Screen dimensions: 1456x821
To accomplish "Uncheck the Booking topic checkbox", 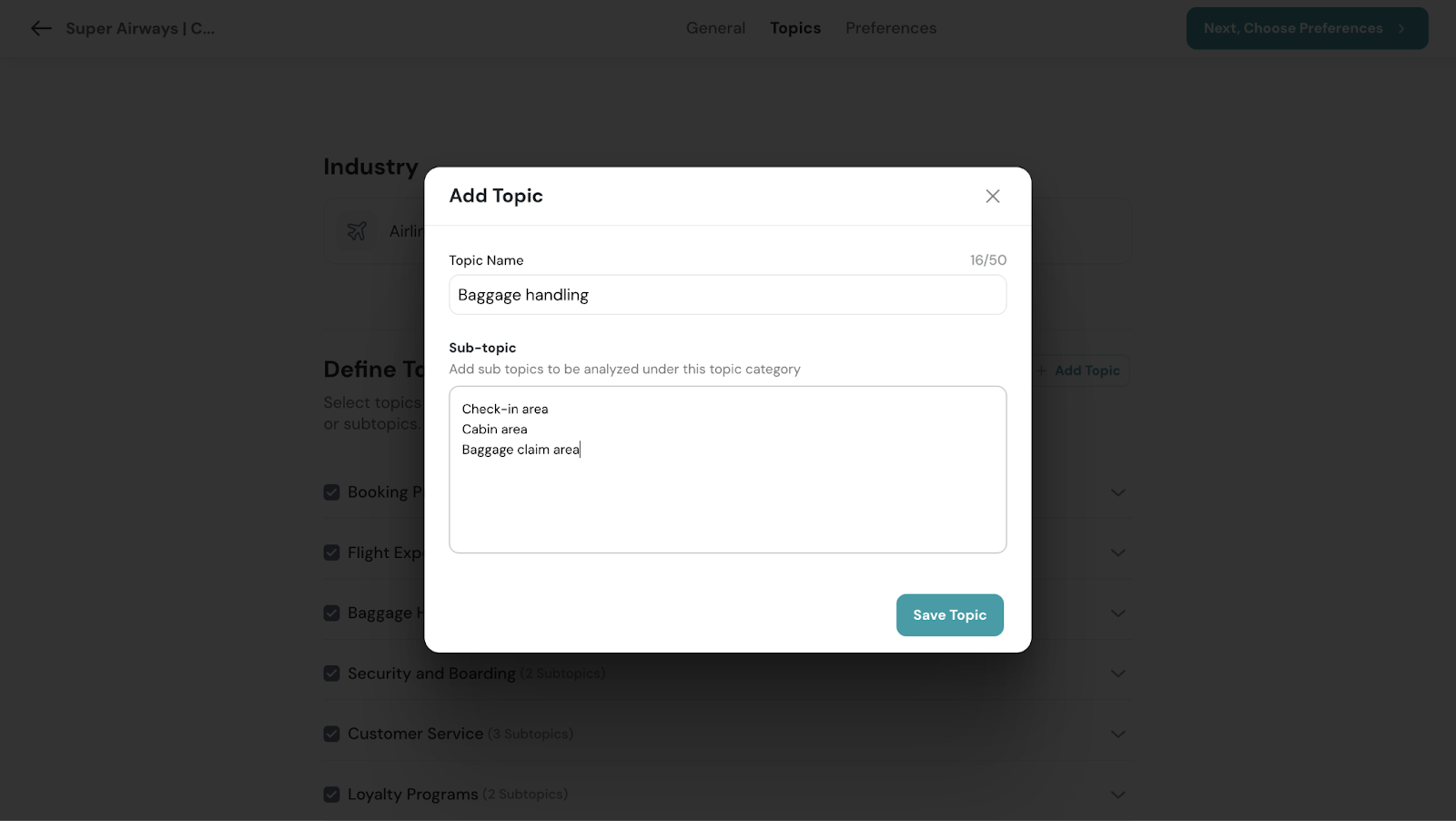I will point(332,492).
